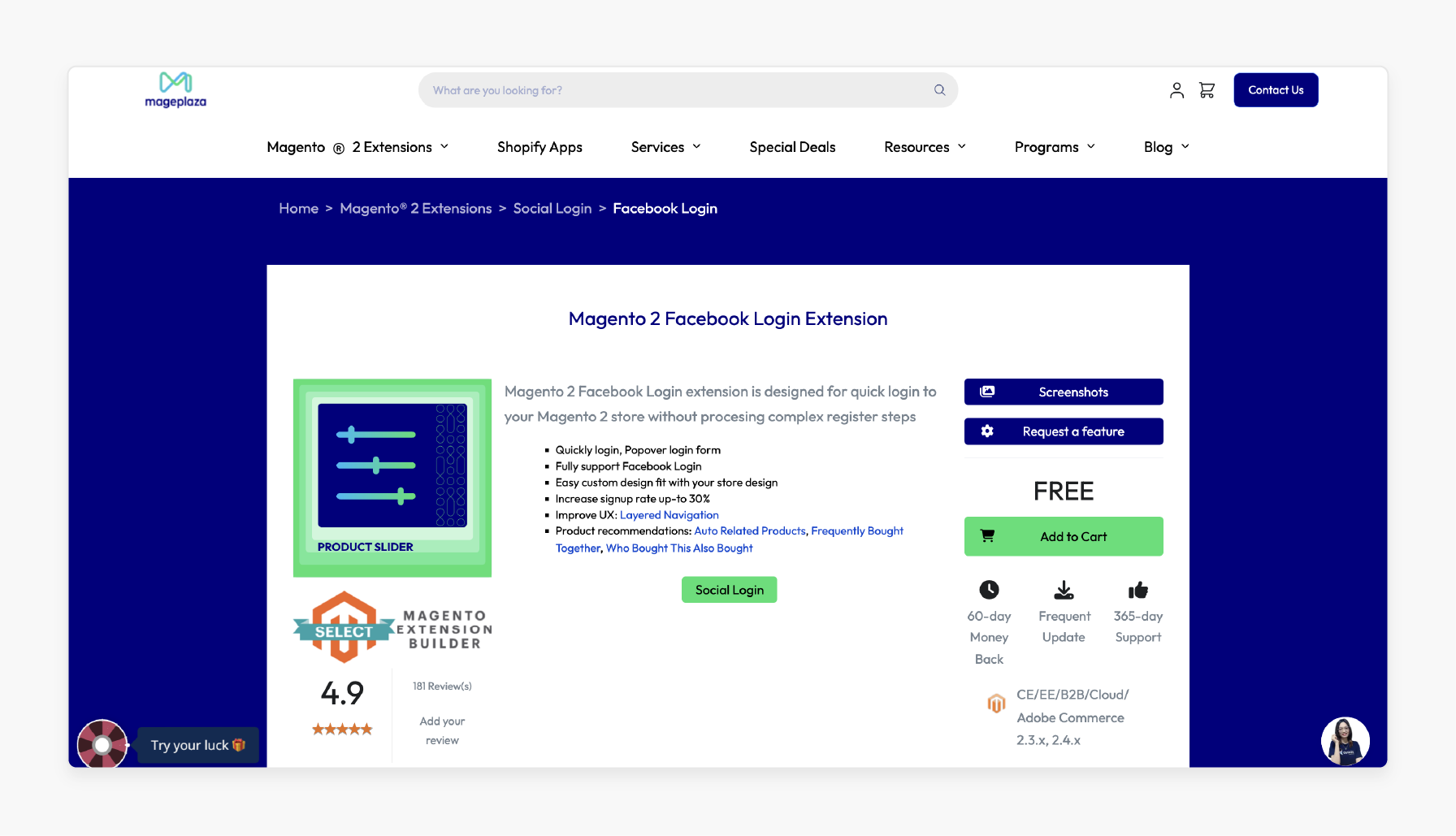Image resolution: width=1456 pixels, height=836 pixels.
Task: Click the cart icon in Add to Cart
Action: (x=987, y=536)
